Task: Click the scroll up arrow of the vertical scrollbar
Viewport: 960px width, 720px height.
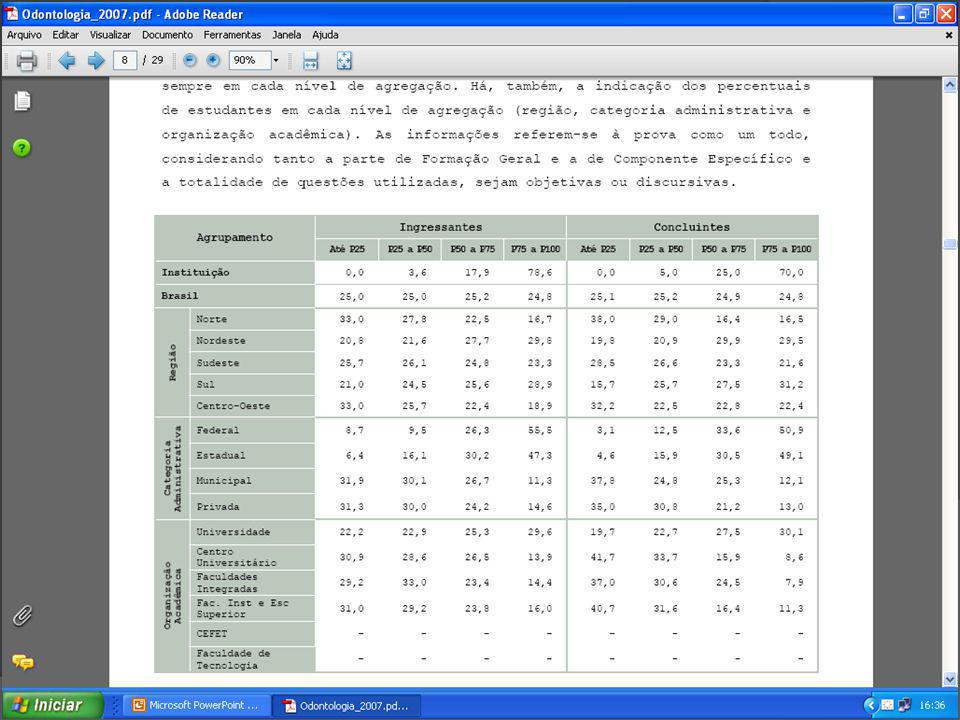Action: tap(950, 85)
